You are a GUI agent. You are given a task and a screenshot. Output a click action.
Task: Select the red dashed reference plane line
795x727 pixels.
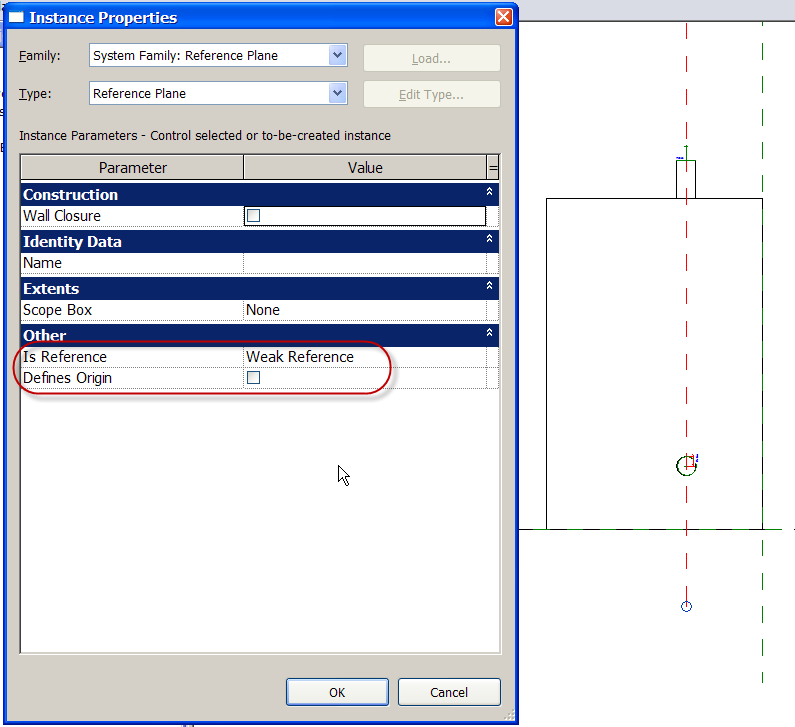(686, 330)
